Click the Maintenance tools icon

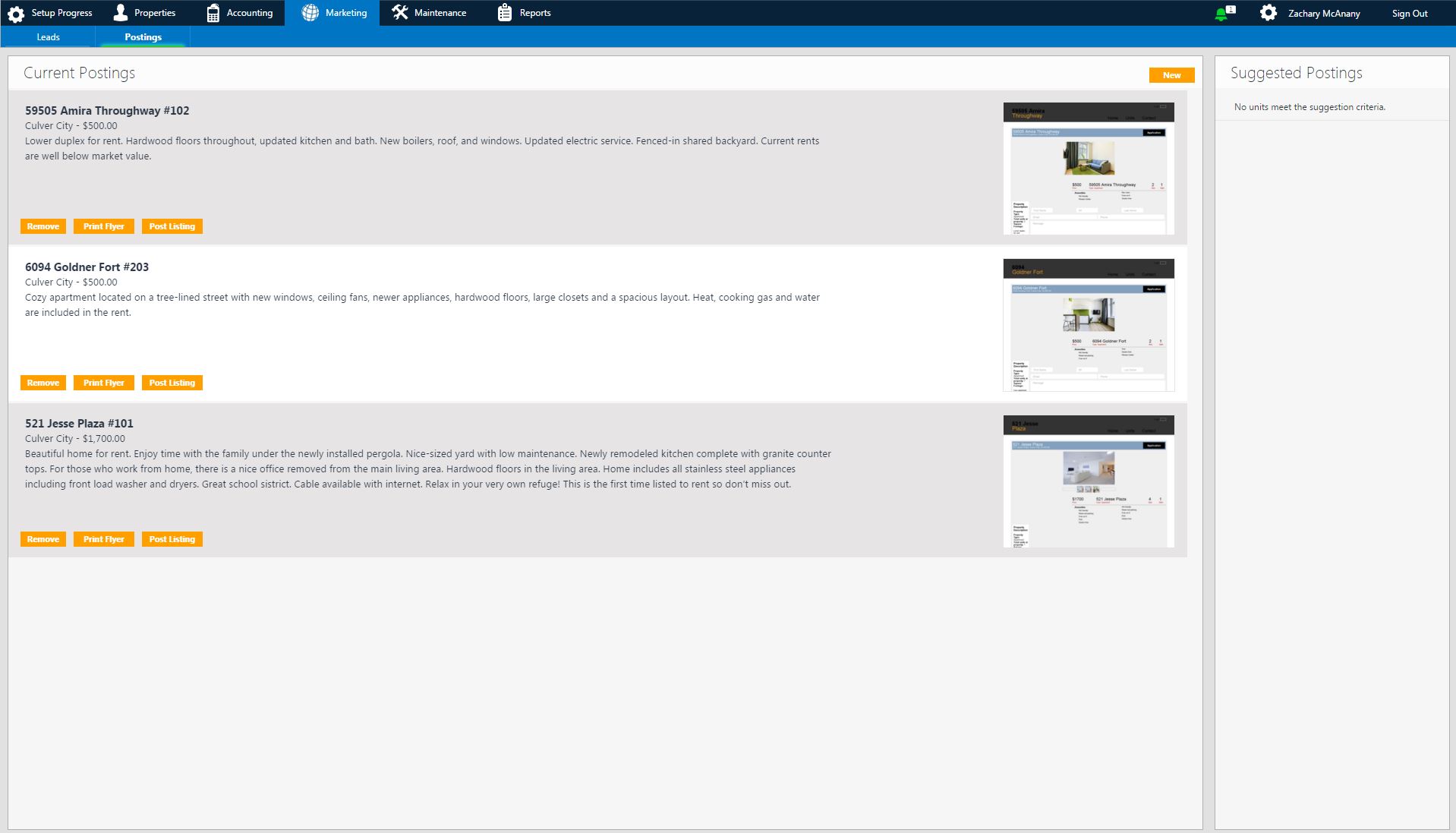400,13
